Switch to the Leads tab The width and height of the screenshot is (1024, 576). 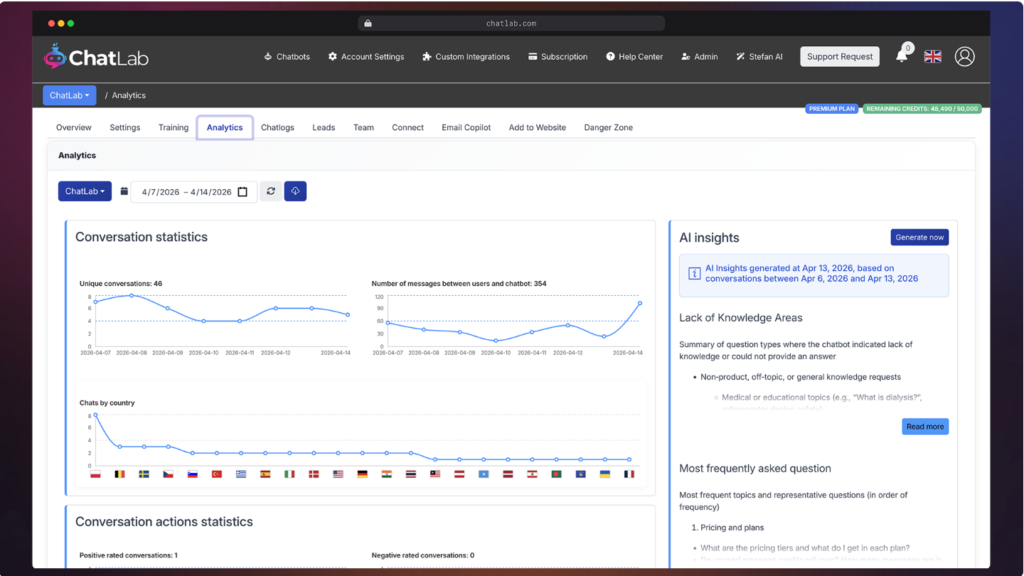pos(323,127)
